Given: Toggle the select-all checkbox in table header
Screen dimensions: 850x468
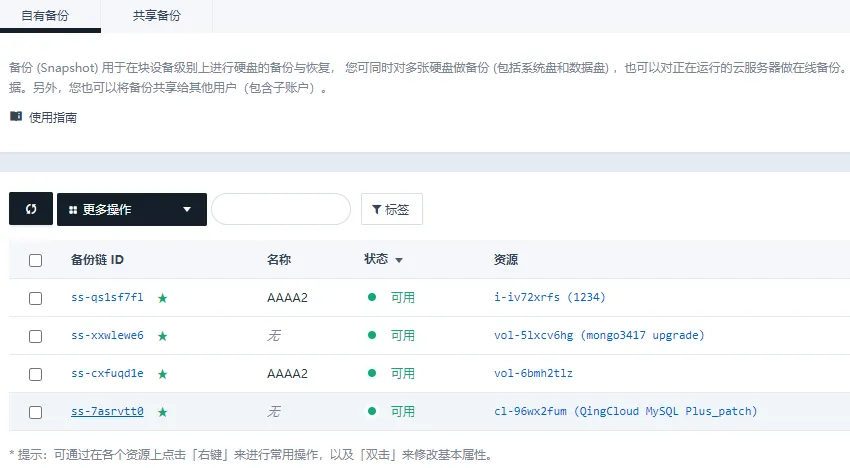Looking at the screenshot, I should 35,260.
